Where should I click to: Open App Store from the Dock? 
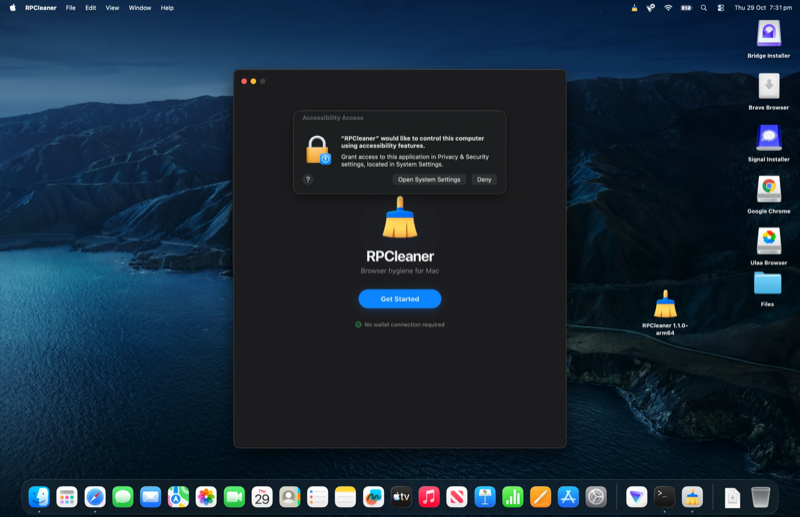point(568,497)
